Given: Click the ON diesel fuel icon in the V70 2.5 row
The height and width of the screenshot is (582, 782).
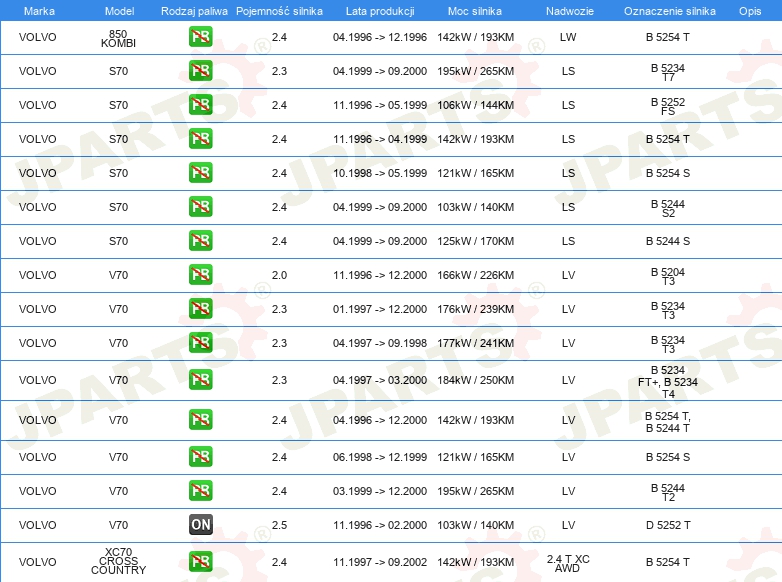Looking at the screenshot, I should tap(200, 525).
